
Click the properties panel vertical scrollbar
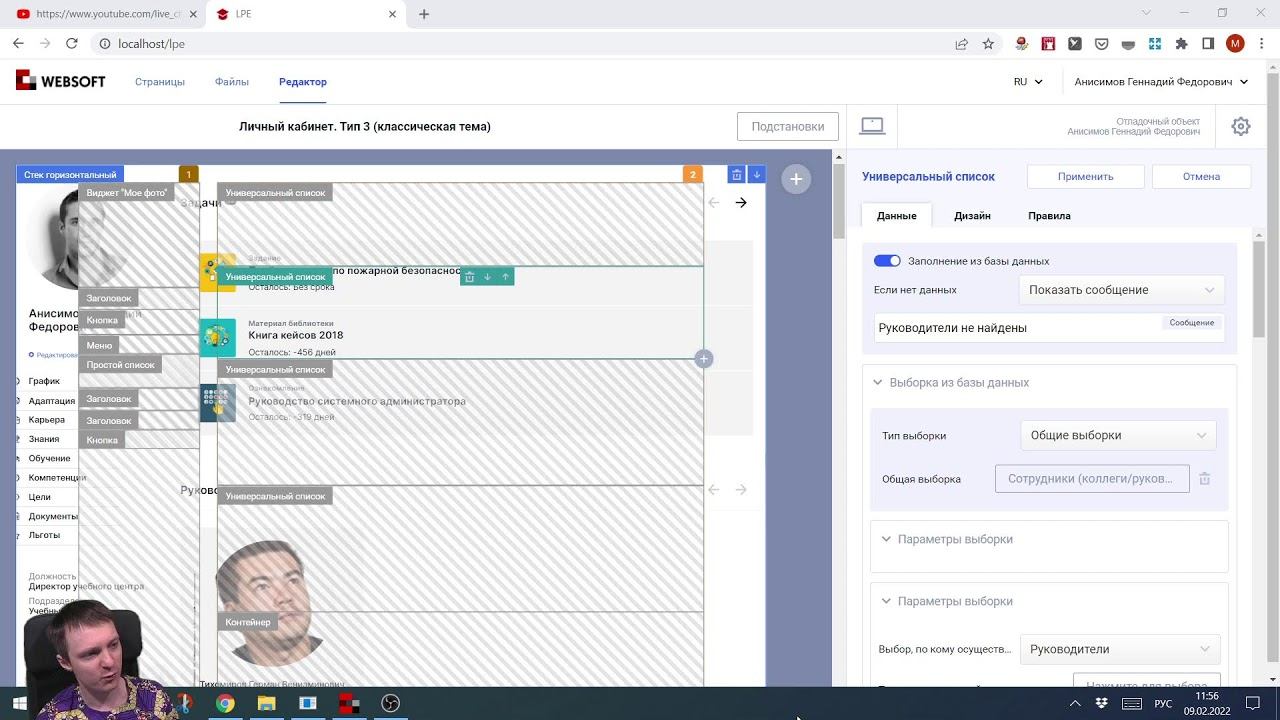1259,290
